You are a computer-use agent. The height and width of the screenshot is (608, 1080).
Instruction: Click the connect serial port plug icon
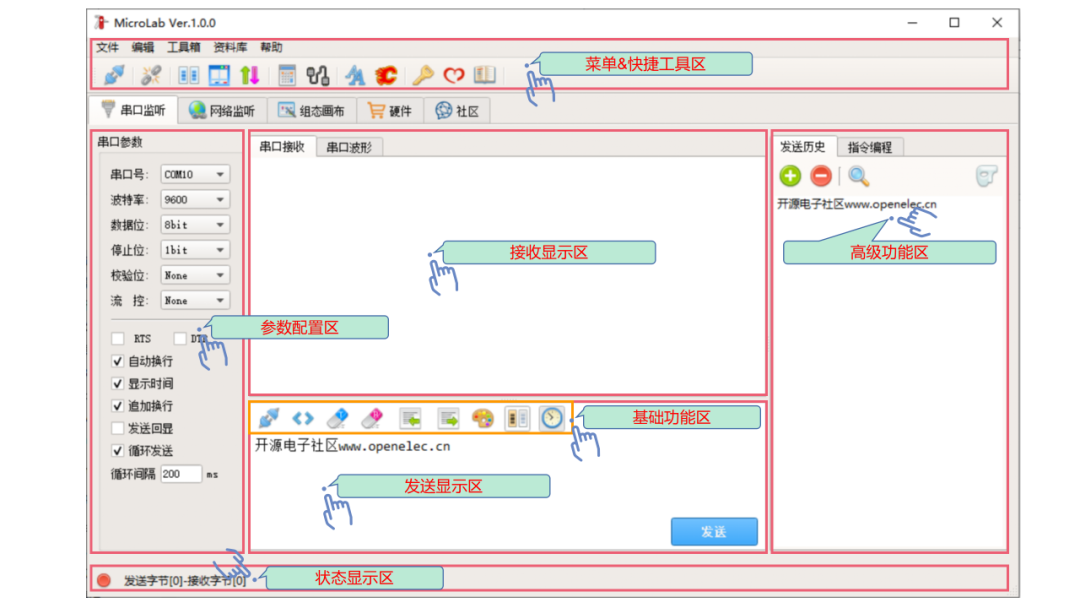point(116,74)
